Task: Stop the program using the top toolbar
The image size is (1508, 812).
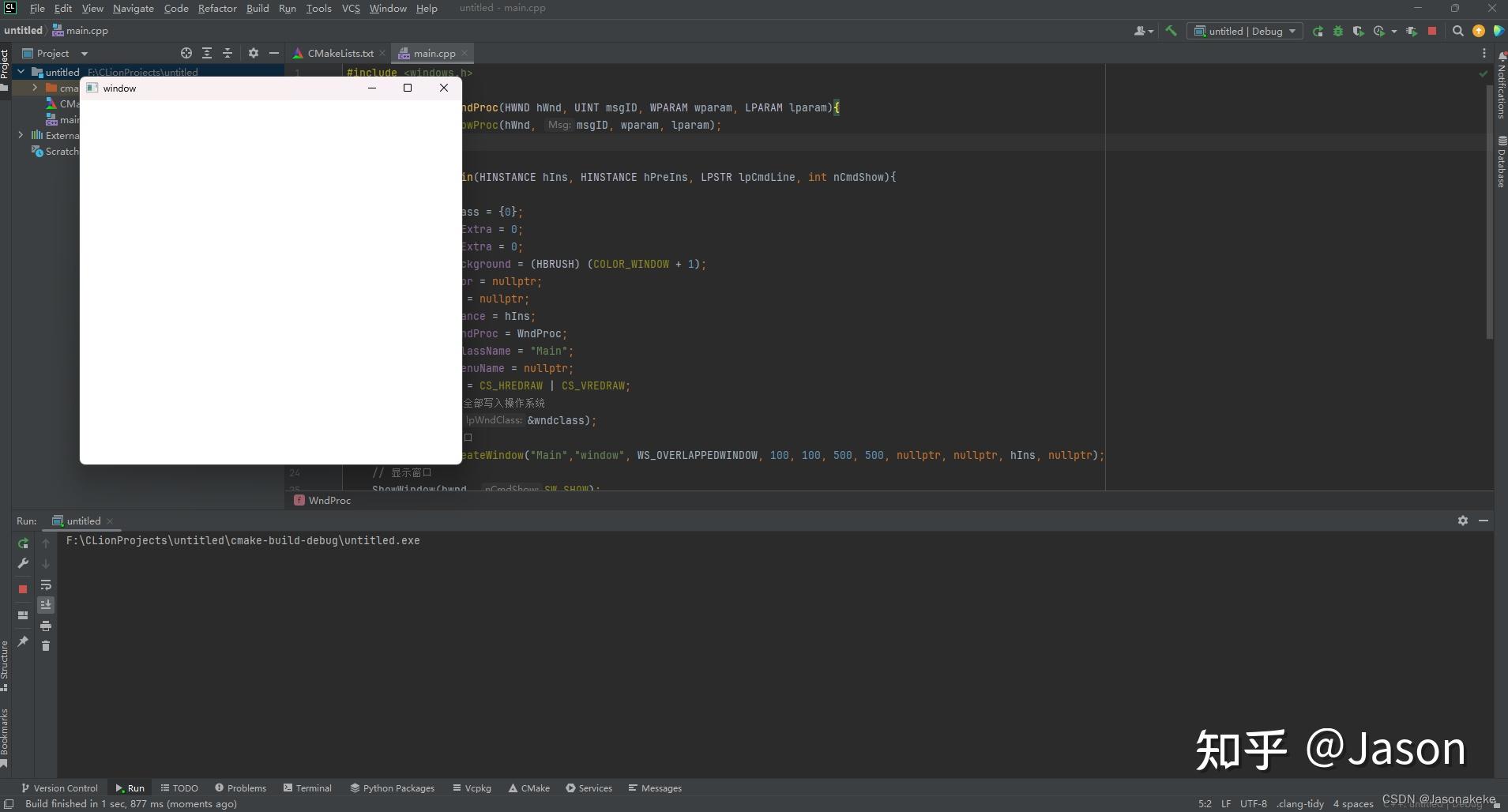Action: click(x=1432, y=31)
